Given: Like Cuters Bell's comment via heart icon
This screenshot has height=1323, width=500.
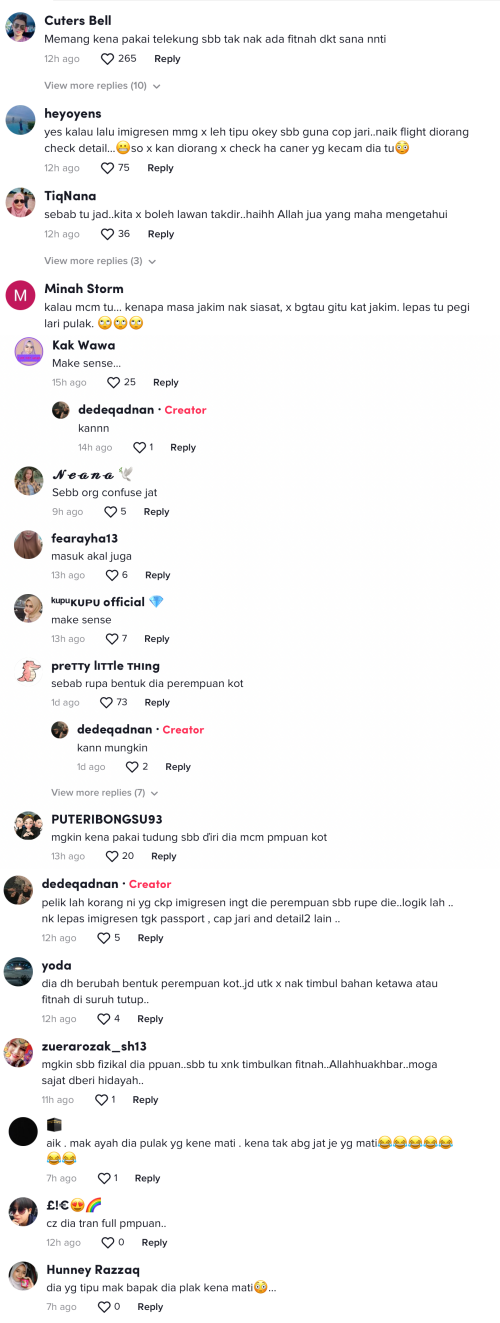Looking at the screenshot, I should coord(108,59).
